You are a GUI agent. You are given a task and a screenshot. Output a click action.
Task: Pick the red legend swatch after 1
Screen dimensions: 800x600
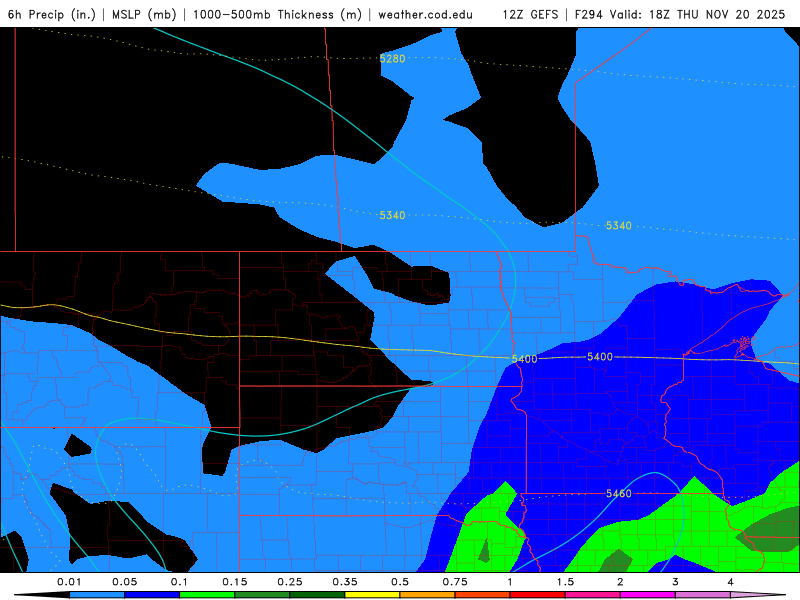[x=538, y=595]
